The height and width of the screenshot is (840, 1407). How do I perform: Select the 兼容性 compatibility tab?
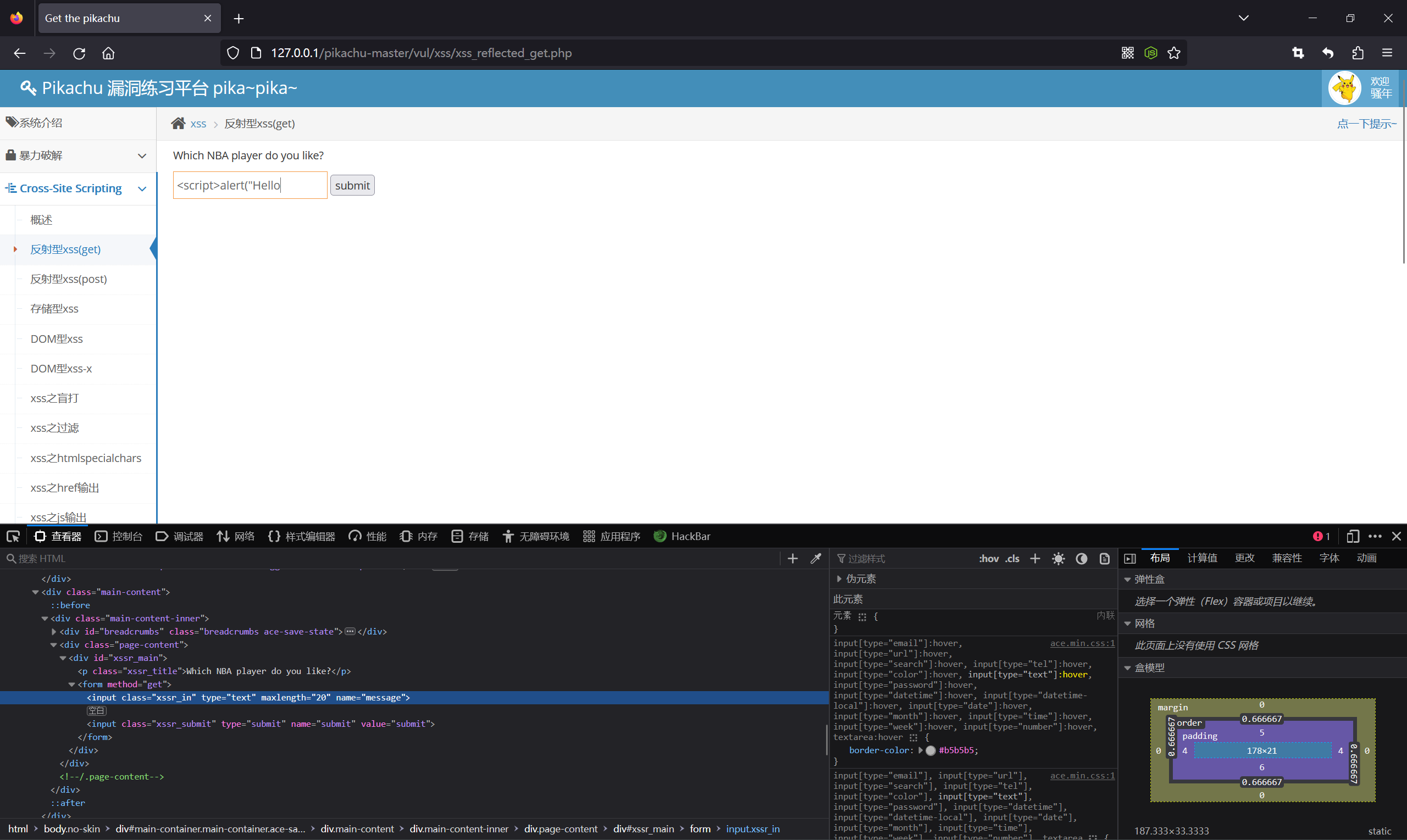pyautogui.click(x=1287, y=558)
